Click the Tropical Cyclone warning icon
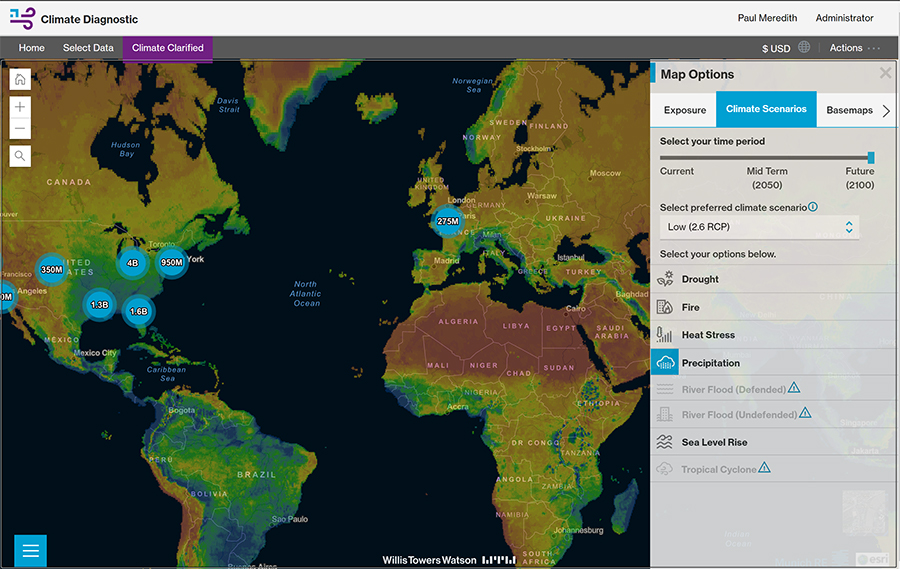This screenshot has height=569, width=900. click(764, 468)
